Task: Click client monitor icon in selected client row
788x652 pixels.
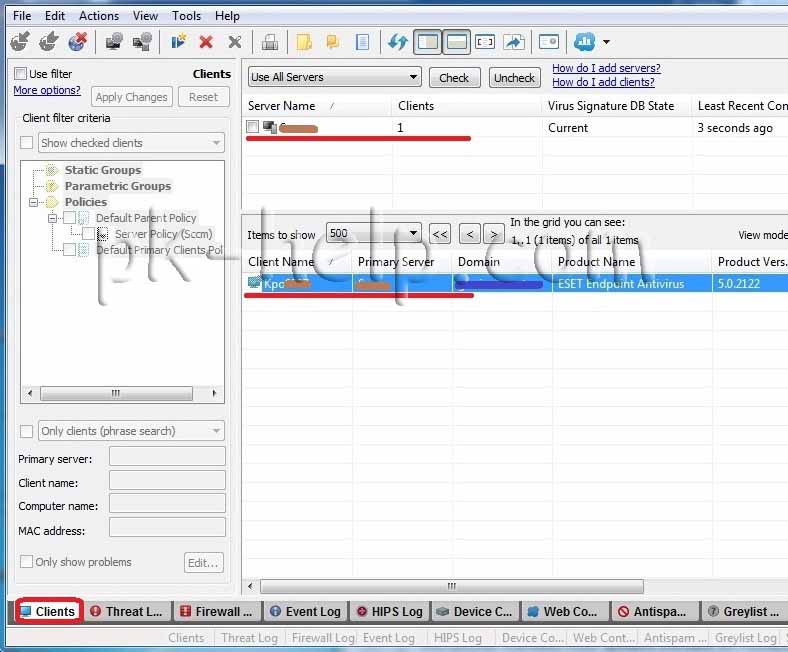Action: coord(254,283)
